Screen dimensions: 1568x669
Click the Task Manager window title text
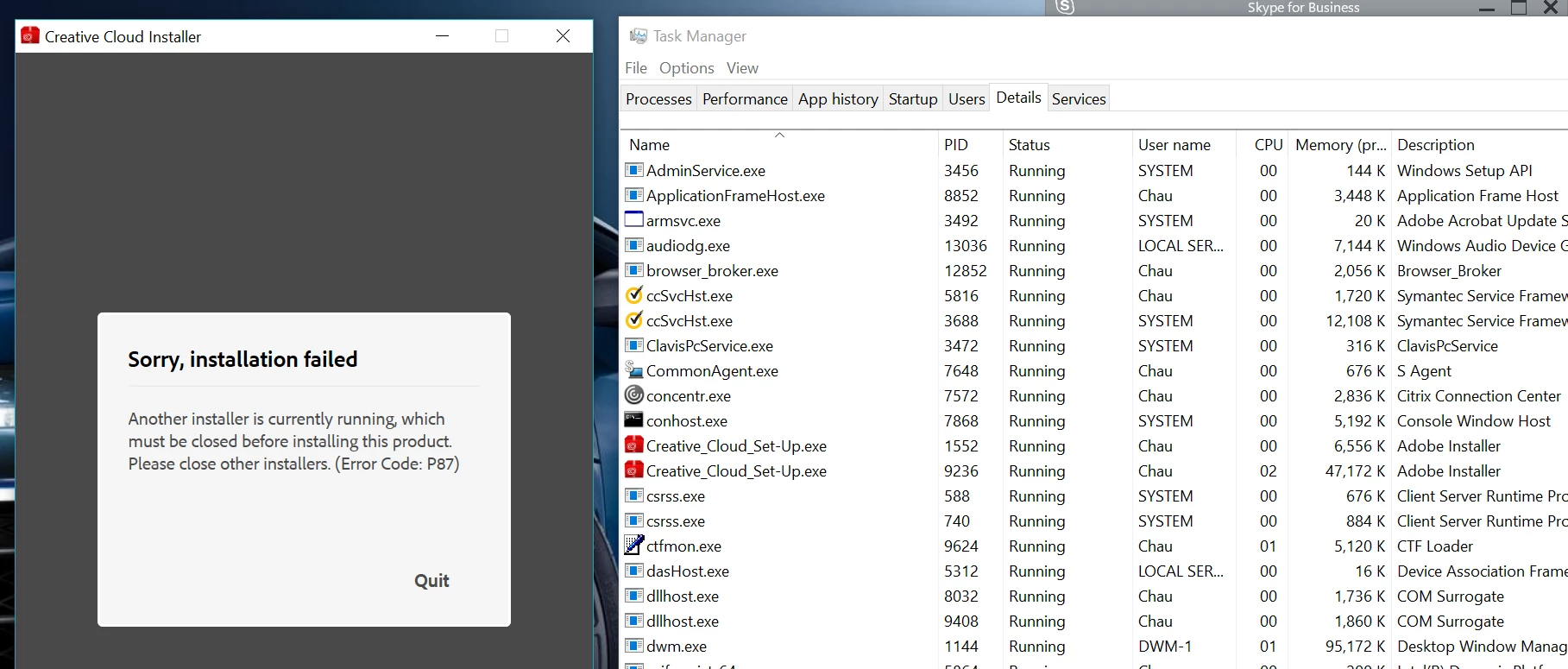click(700, 36)
